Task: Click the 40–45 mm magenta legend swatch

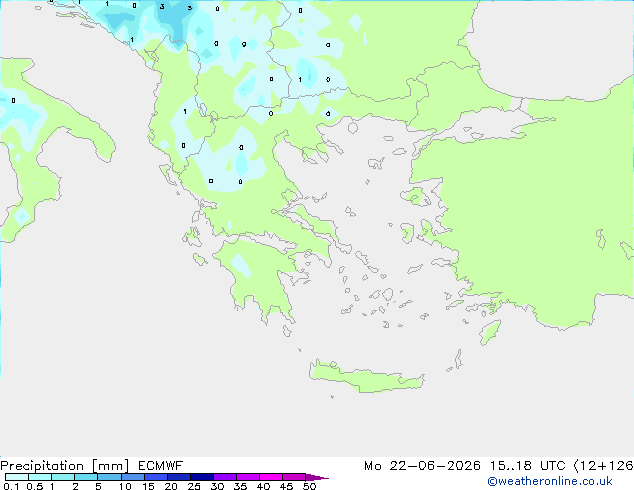Action: pos(271,477)
